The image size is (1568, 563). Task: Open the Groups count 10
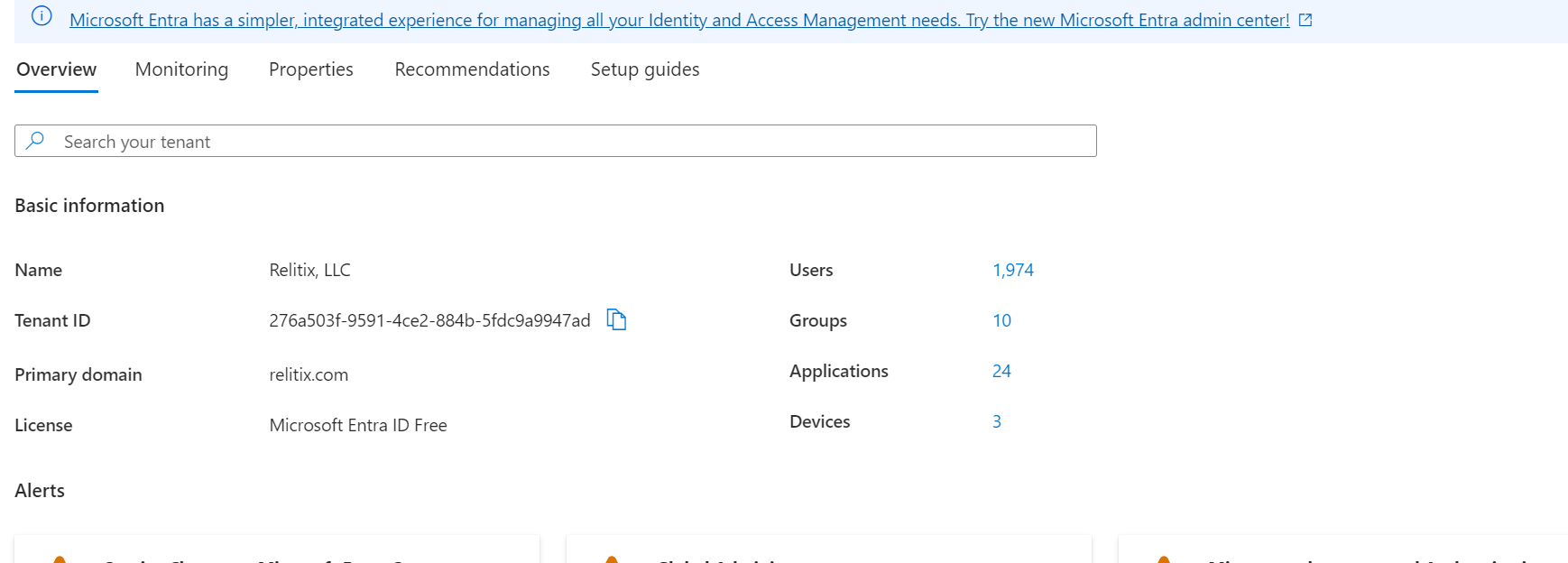(x=1001, y=320)
